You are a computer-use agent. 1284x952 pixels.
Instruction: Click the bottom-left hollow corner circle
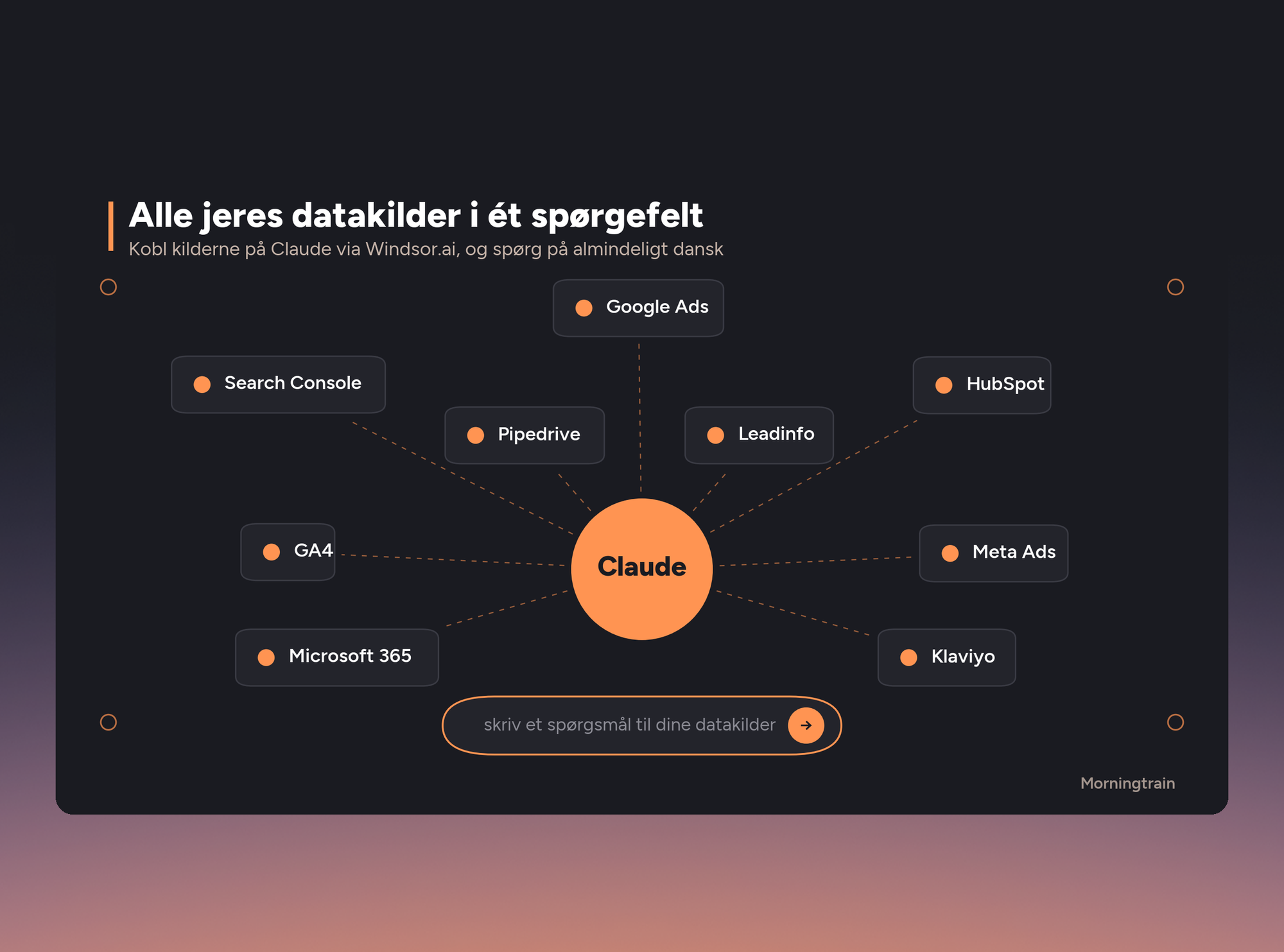tap(108, 722)
